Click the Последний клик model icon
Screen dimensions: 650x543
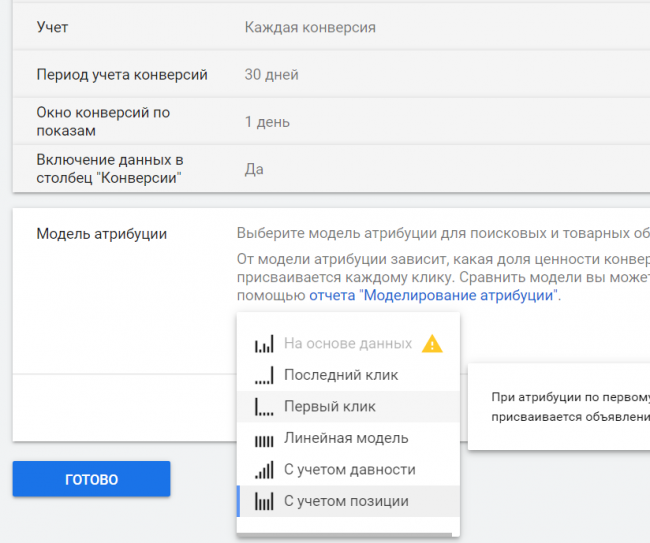coord(264,376)
